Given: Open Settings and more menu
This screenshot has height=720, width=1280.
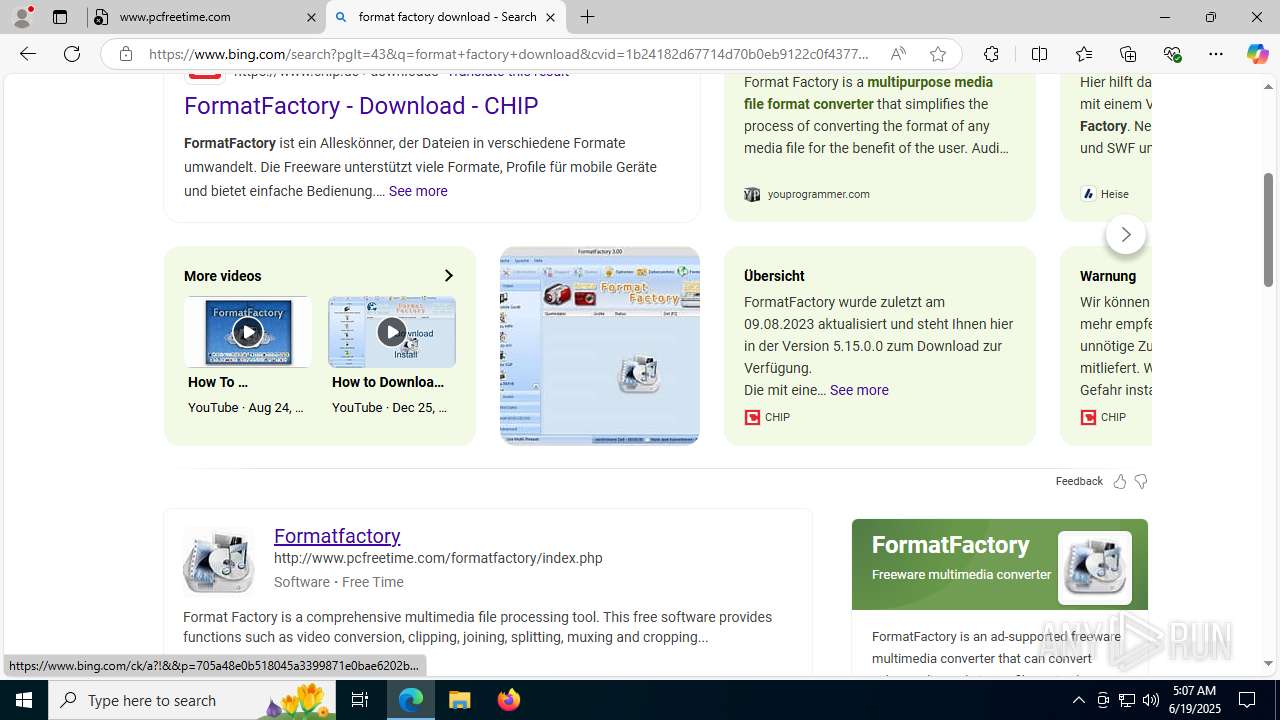Looking at the screenshot, I should [x=1216, y=54].
